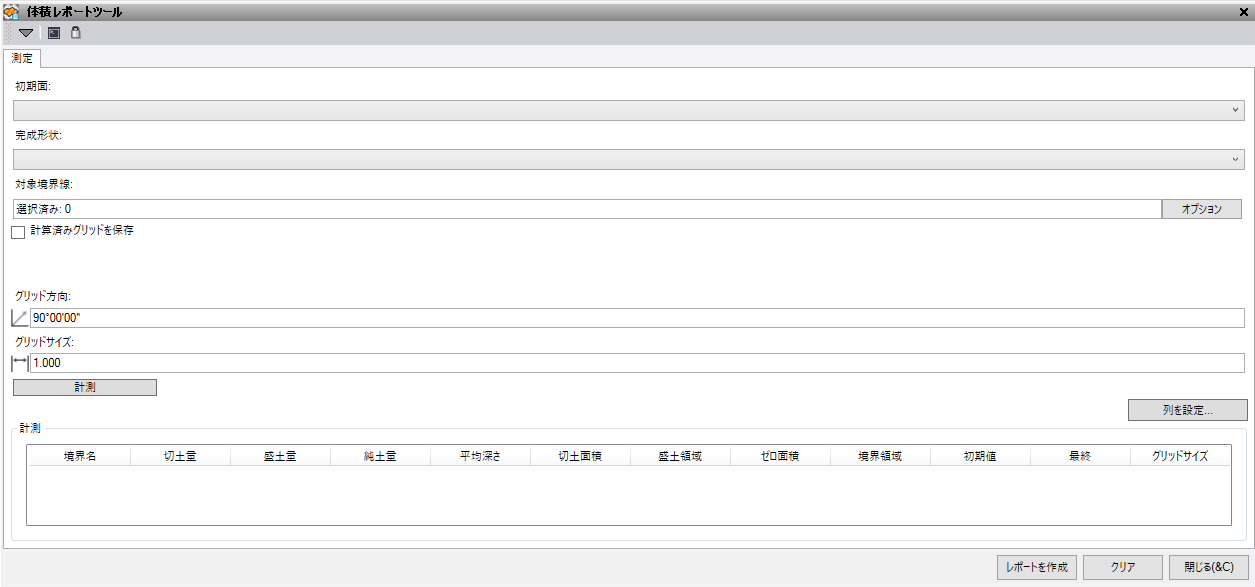Click the 切土量 column header
The height and width of the screenshot is (587, 1255).
[180, 456]
